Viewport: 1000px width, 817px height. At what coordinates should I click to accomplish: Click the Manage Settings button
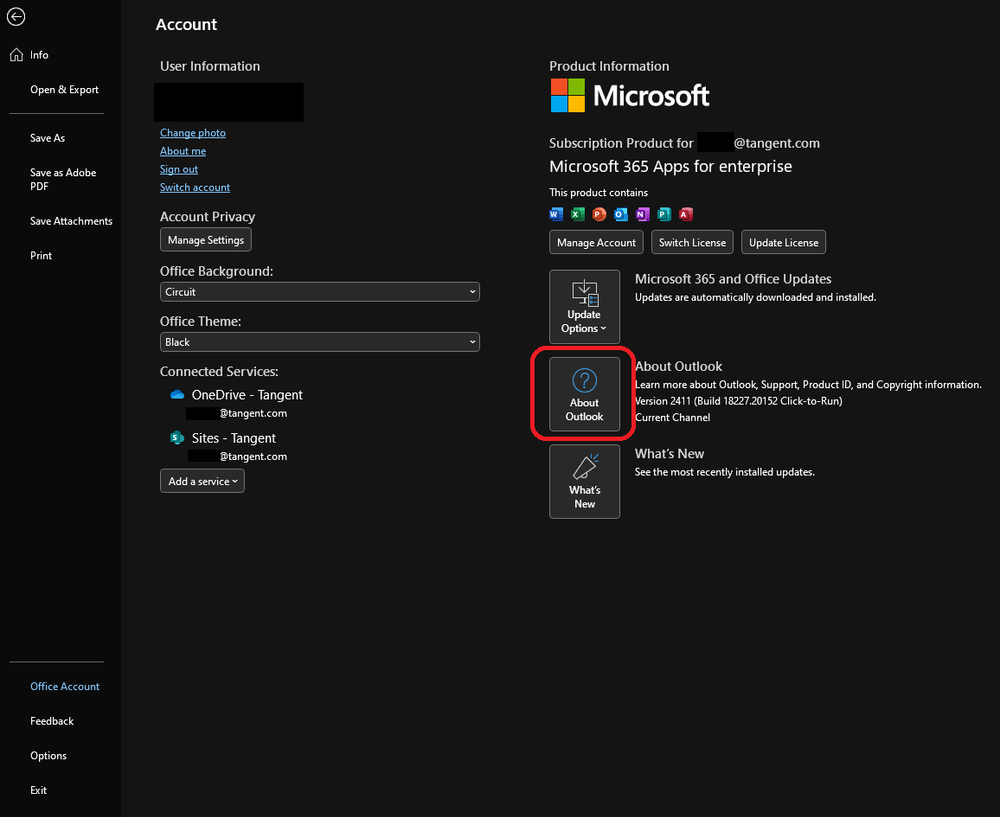[205, 240]
